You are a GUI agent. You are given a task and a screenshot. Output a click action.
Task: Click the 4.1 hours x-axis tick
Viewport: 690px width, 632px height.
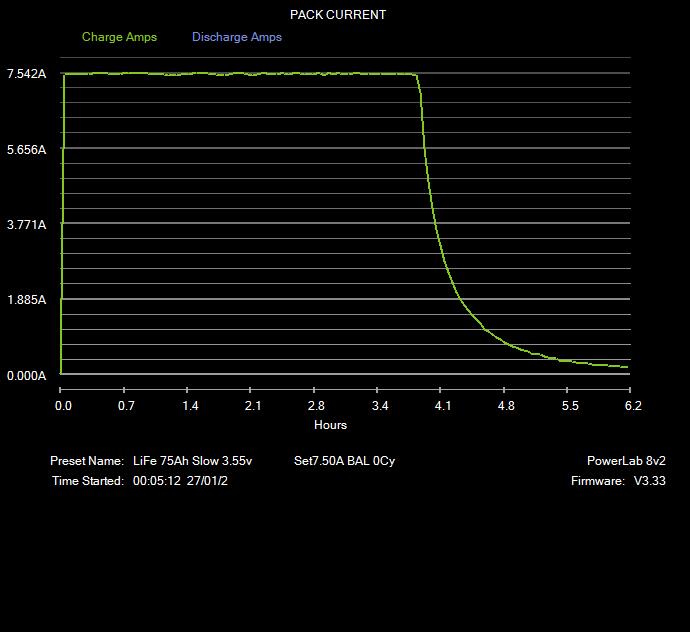(443, 406)
